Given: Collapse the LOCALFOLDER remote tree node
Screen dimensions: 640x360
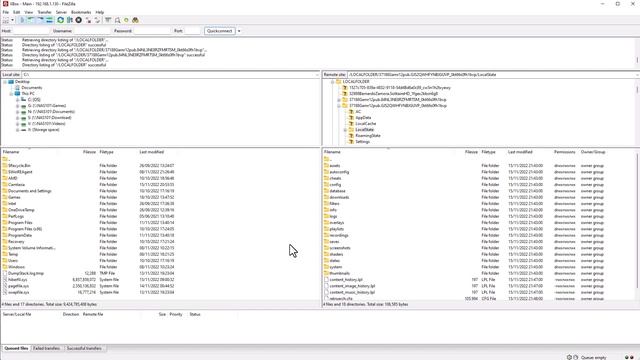Looking at the screenshot, I should [332, 82].
